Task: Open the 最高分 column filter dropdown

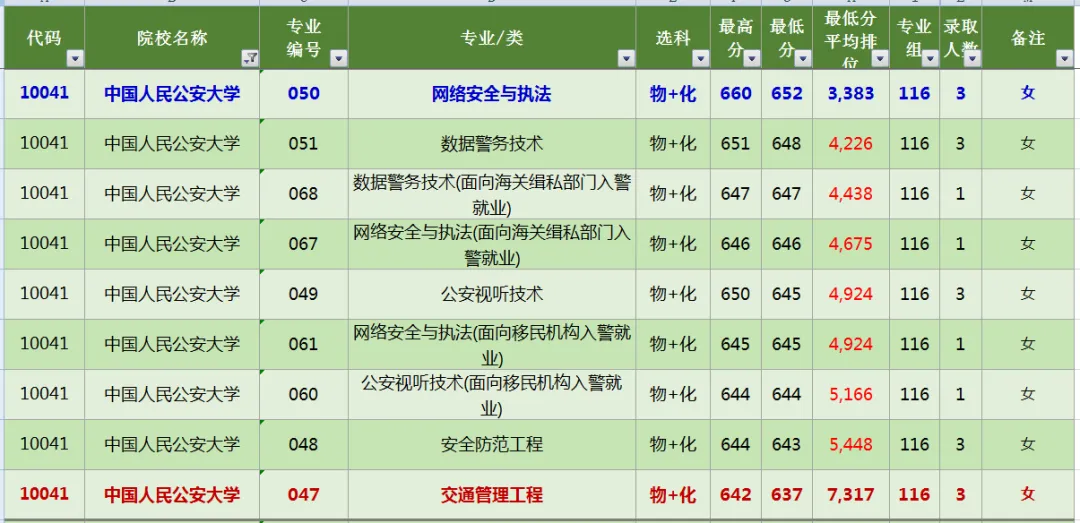Action: click(751, 59)
